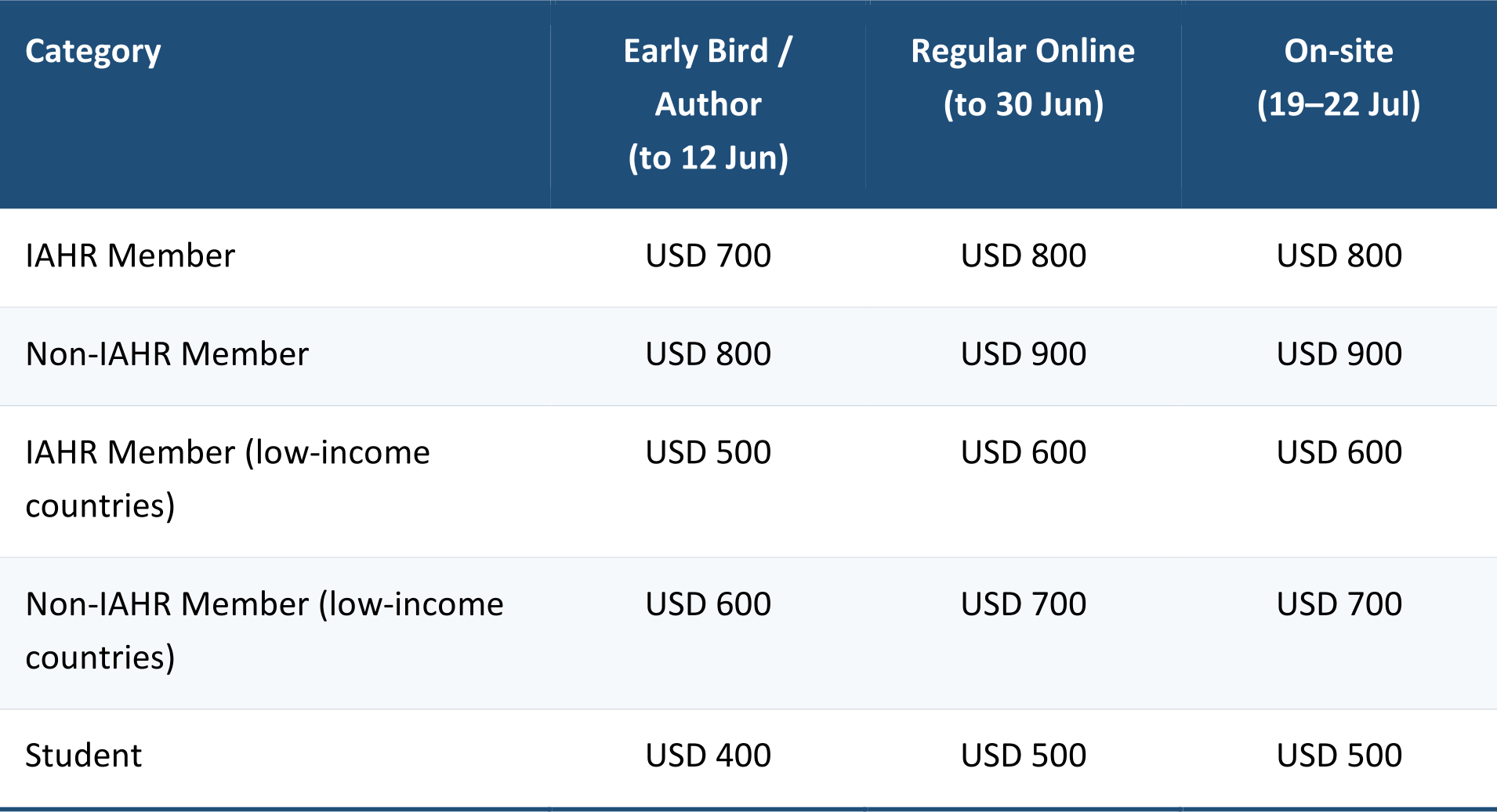Click Non-IAHR low-income regular online USD 700

(x=1024, y=604)
